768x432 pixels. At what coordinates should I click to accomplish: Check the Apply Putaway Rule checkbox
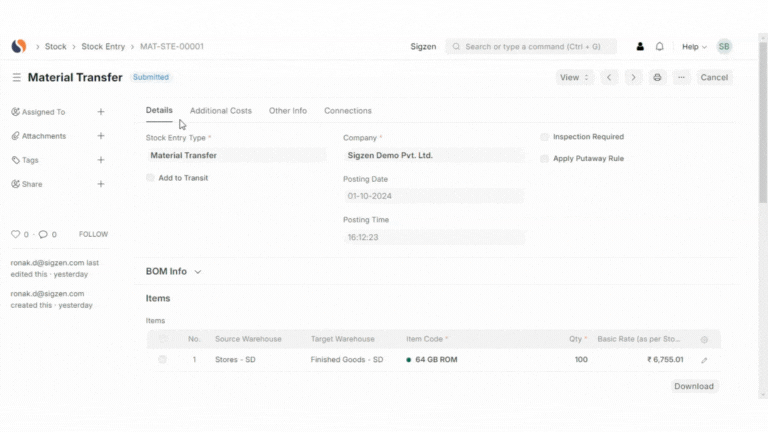click(545, 159)
